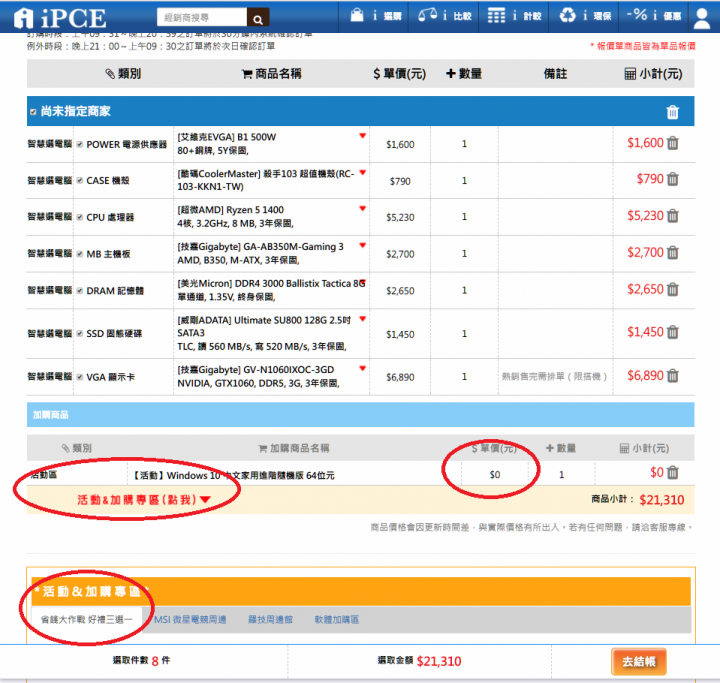Expand 活動&加購專區(點我) section
This screenshot has height=683, width=720.
point(143,500)
